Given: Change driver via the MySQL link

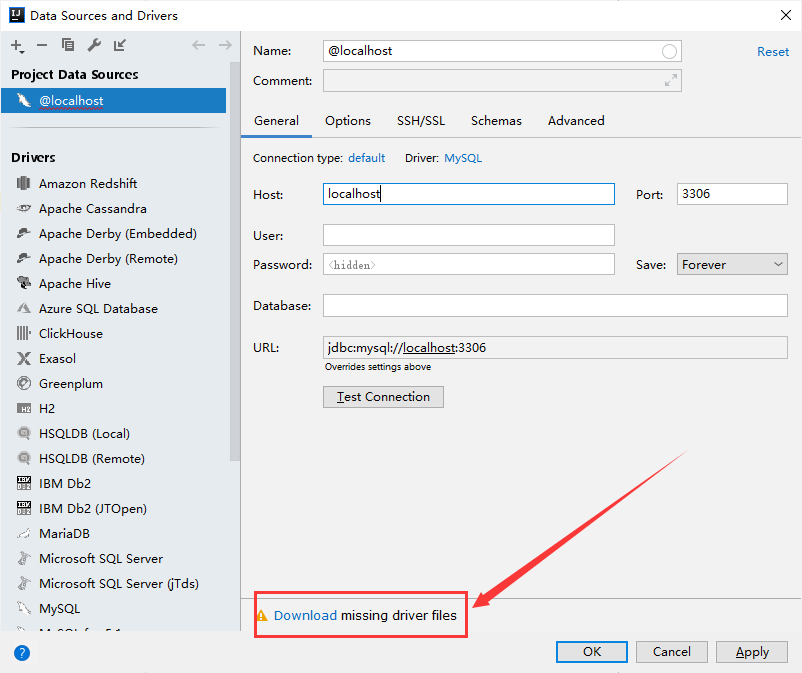Looking at the screenshot, I should (x=463, y=158).
